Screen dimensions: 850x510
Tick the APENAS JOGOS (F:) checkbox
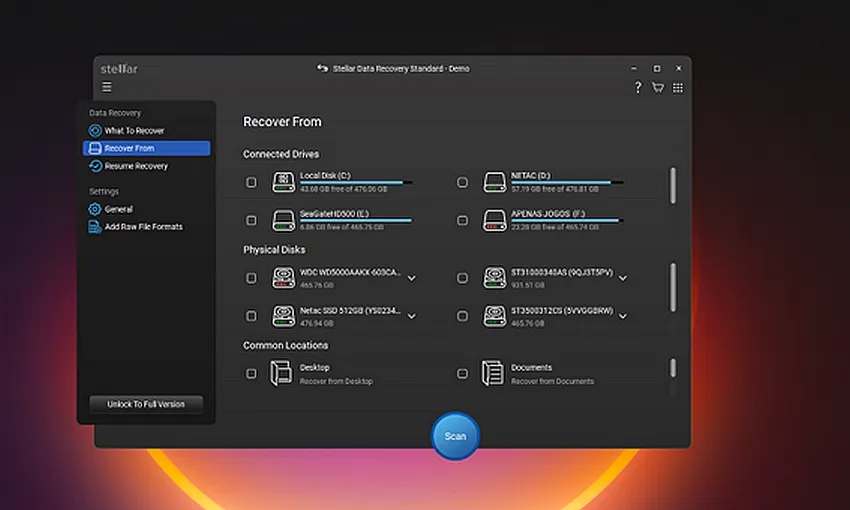[x=462, y=220]
